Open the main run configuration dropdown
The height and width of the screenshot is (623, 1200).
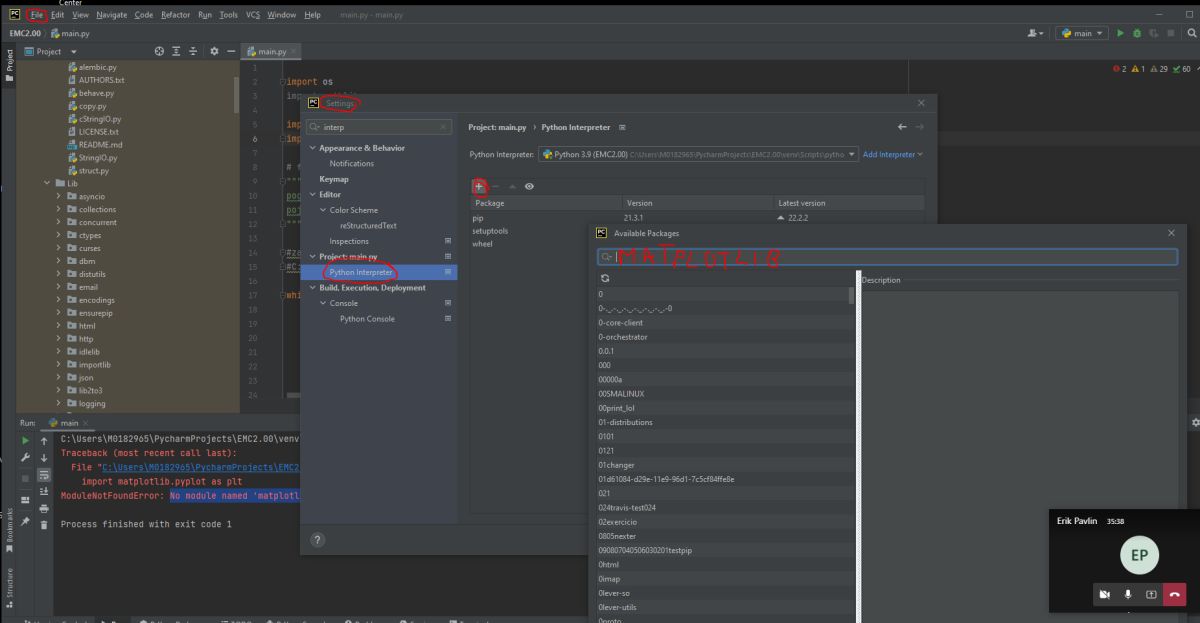(x=1083, y=33)
